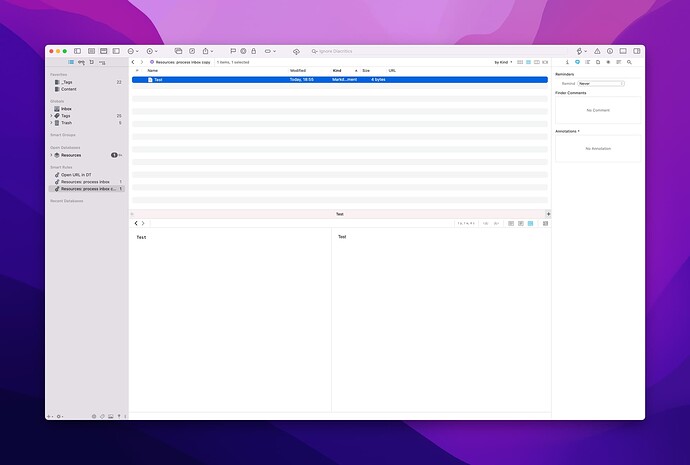The width and height of the screenshot is (690, 465).
Task: Open the Annotations & Reminders inspector tab
Action: tap(577, 62)
